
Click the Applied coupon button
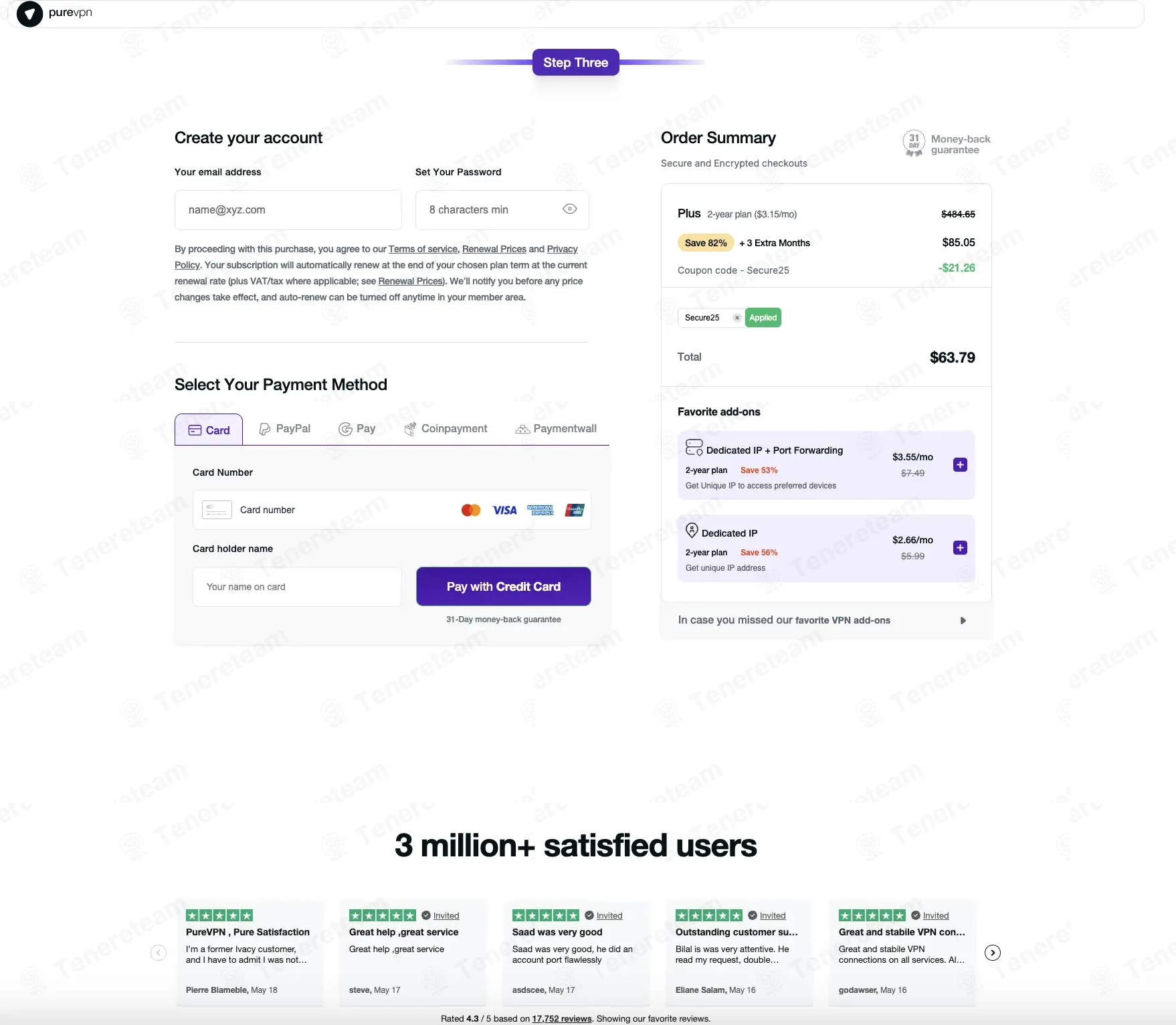[763, 318]
